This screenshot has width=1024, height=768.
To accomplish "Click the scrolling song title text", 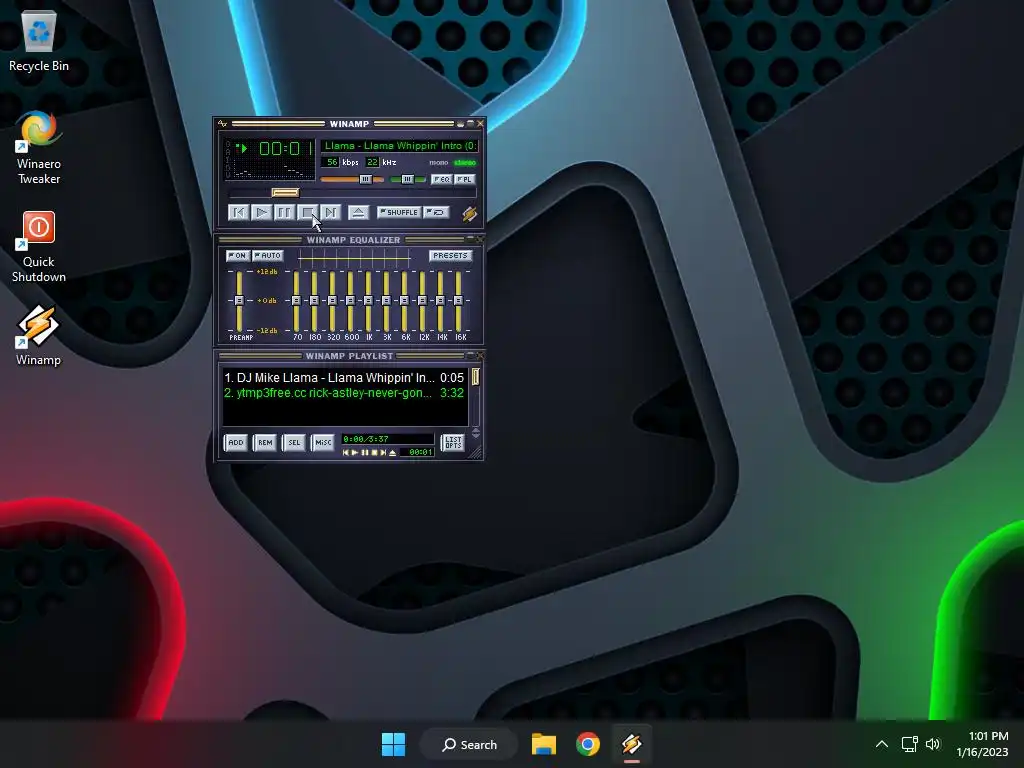I will (x=400, y=146).
